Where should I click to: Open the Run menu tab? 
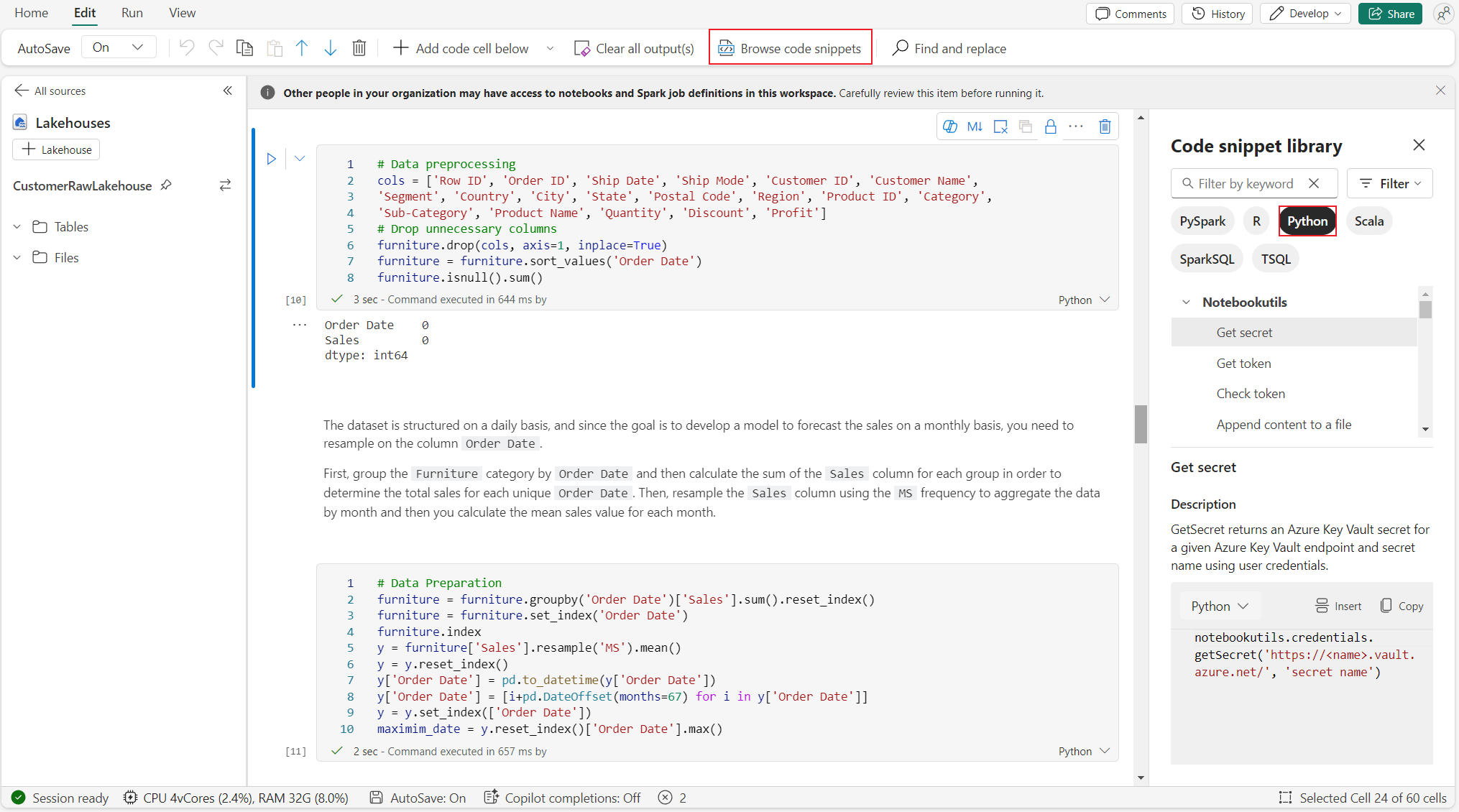(x=132, y=13)
